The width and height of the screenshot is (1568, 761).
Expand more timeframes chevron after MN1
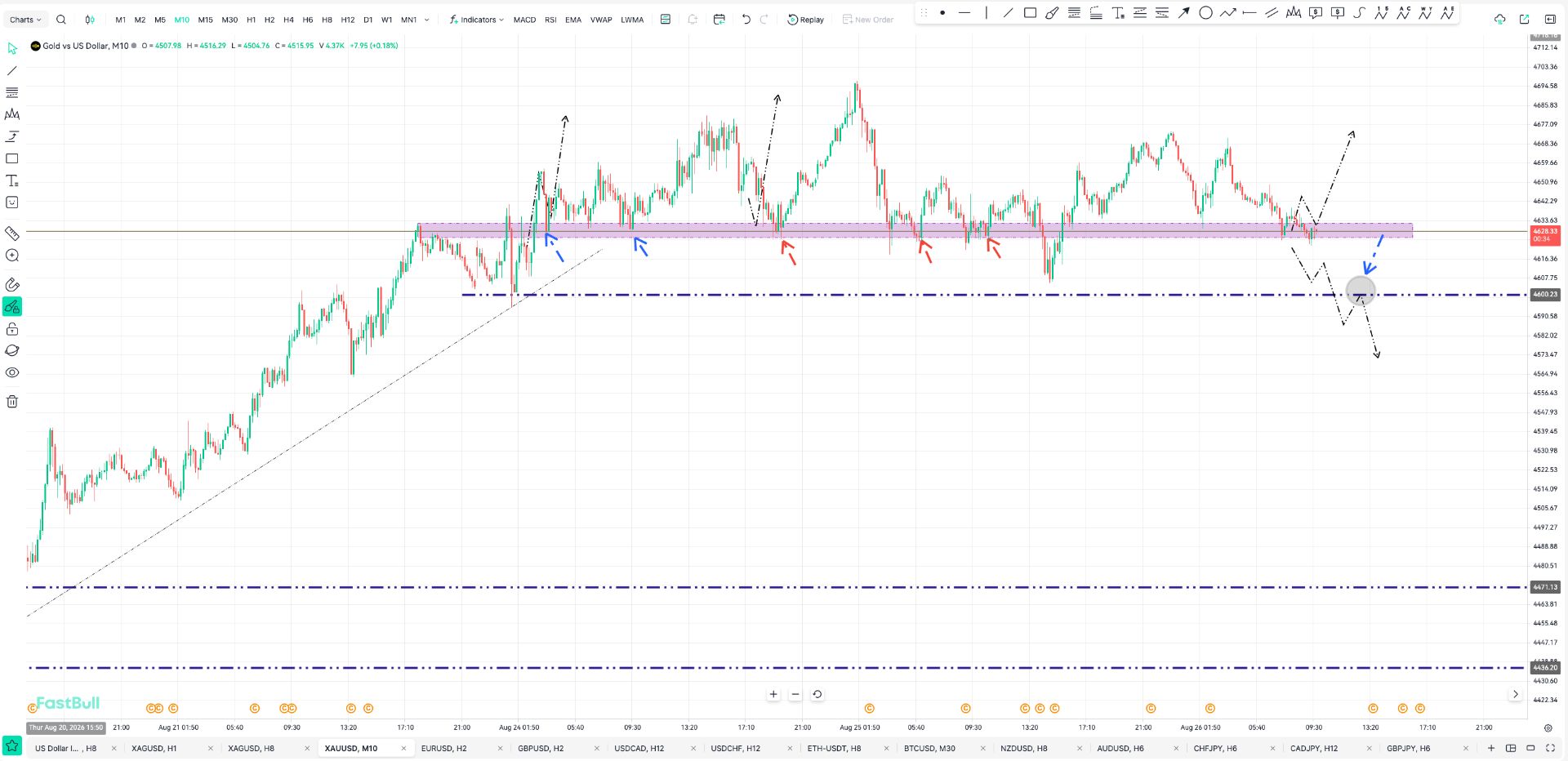[426, 20]
